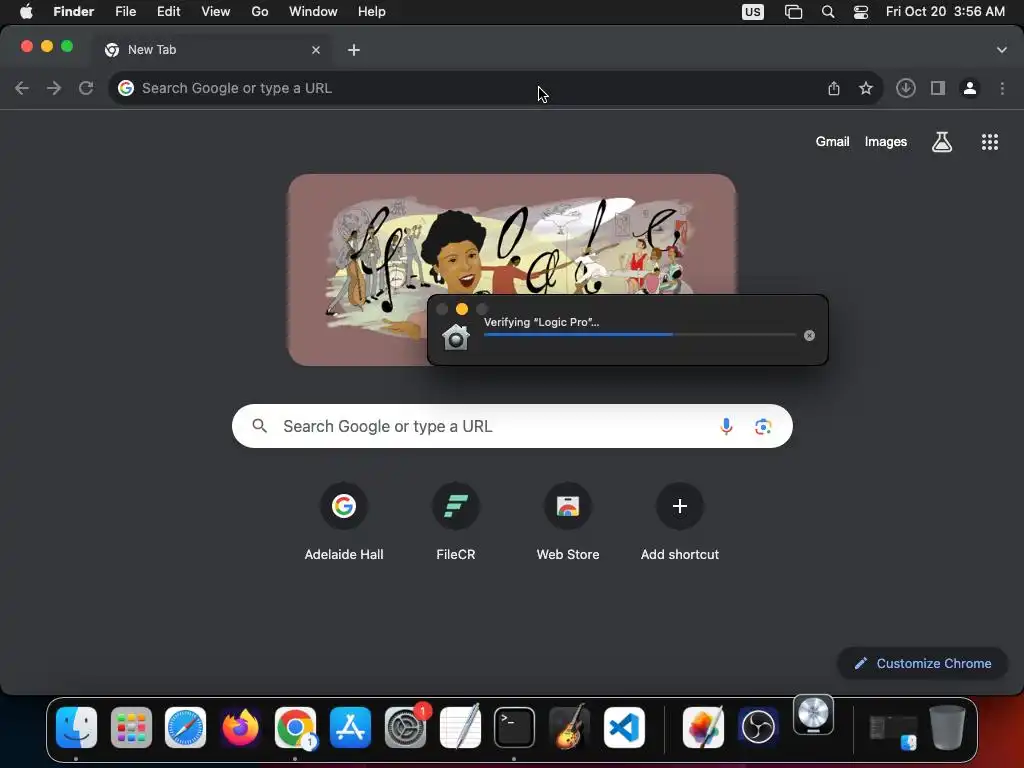Open Search Labs flask icon
Viewport: 1024px width, 768px height.
942,142
